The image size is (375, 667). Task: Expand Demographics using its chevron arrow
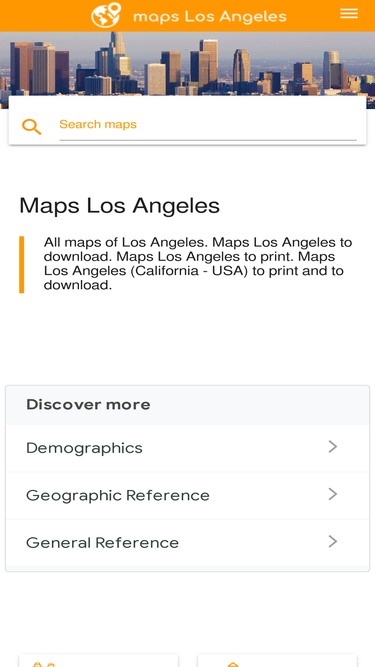tap(333, 447)
